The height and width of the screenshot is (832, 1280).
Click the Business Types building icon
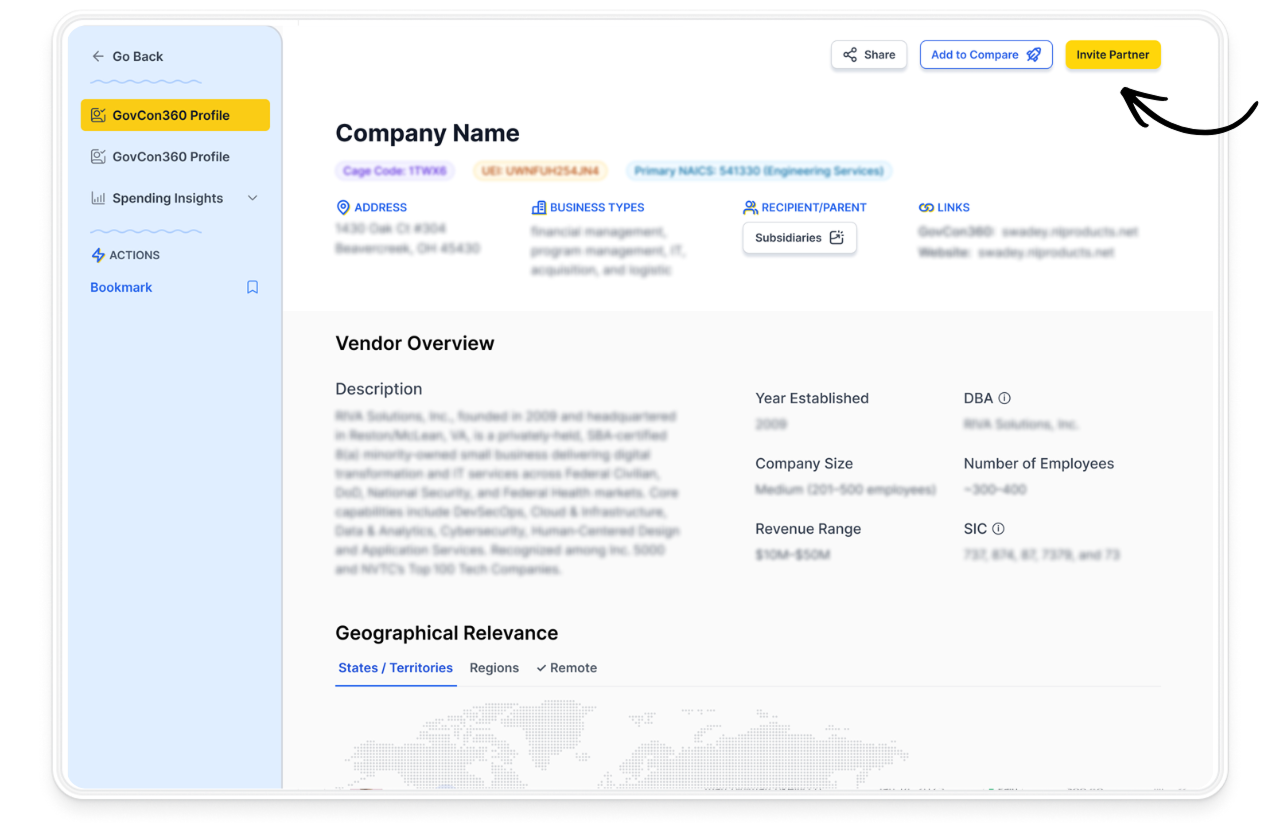click(x=539, y=208)
